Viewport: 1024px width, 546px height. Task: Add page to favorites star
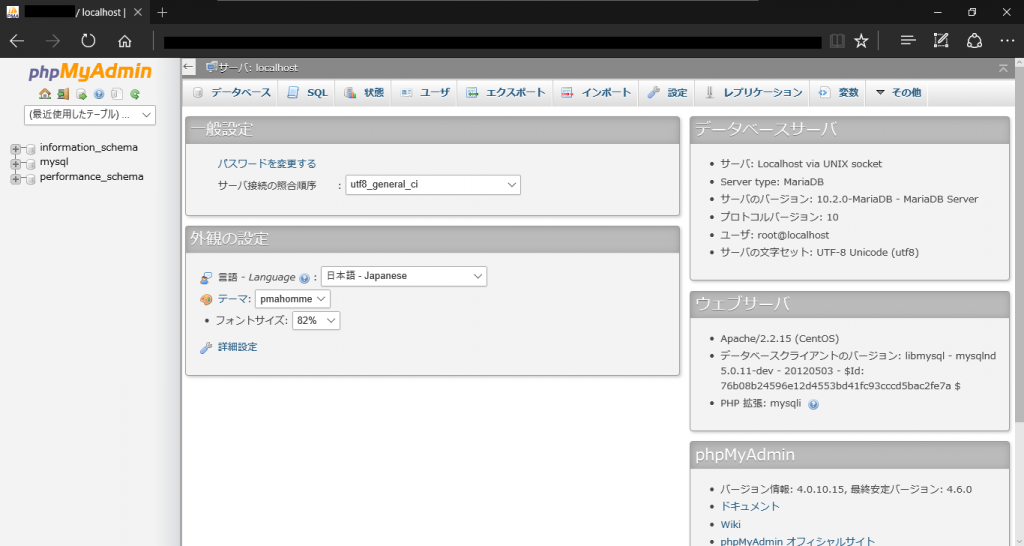pyautogui.click(x=861, y=41)
